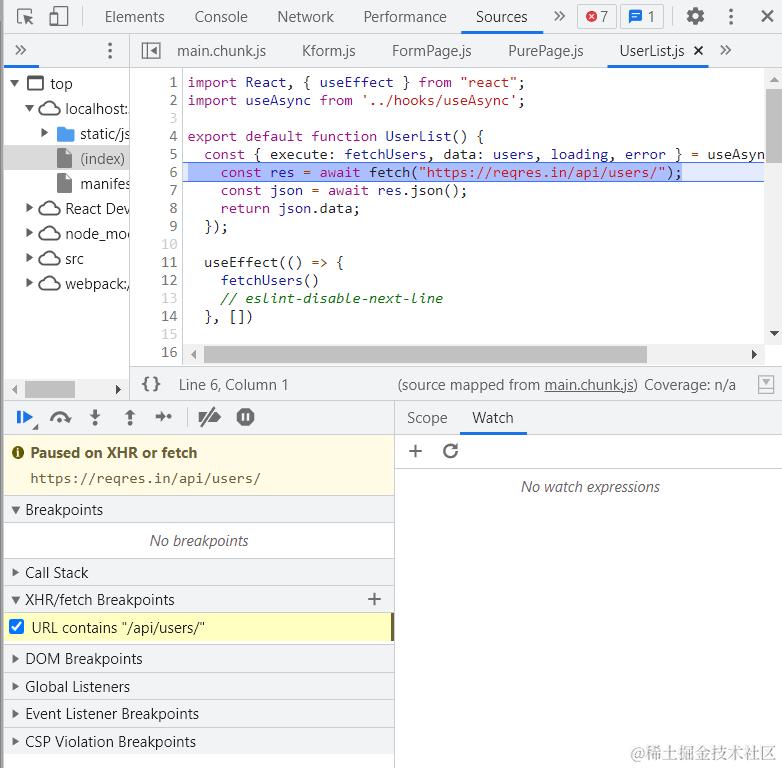
Task: Expand the src folder in file tree
Action: point(29,258)
